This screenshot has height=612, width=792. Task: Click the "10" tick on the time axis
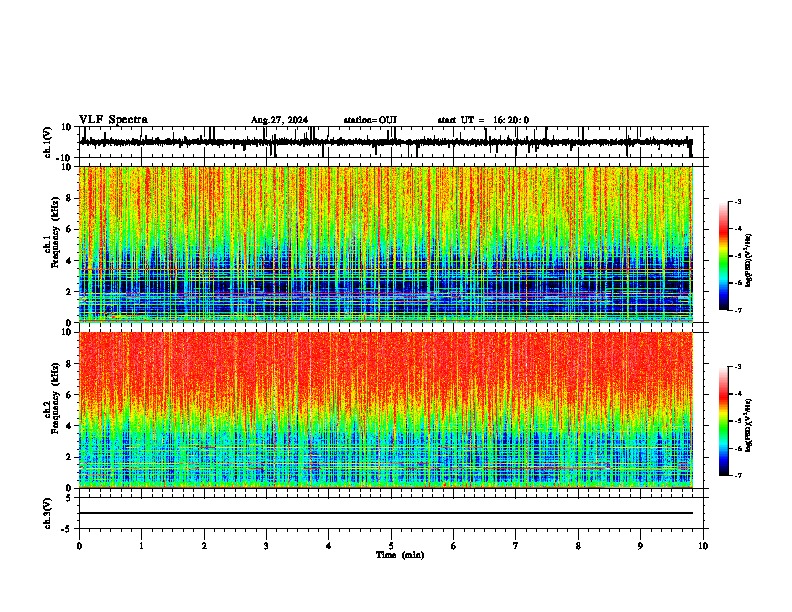pos(703,546)
